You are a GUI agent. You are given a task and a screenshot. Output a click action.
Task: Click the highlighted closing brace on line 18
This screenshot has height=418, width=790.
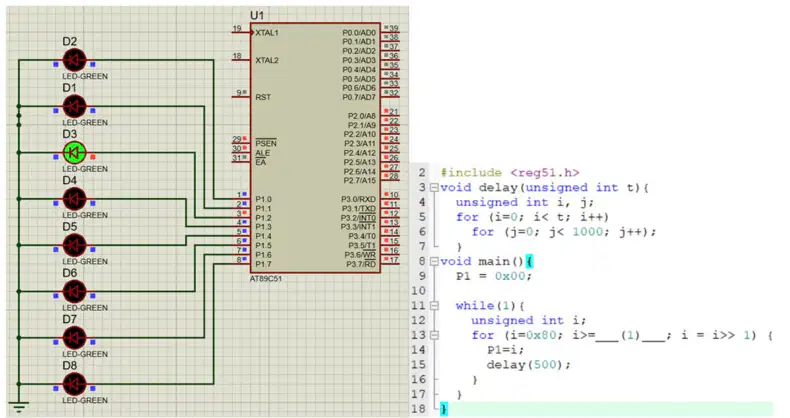coord(443,409)
